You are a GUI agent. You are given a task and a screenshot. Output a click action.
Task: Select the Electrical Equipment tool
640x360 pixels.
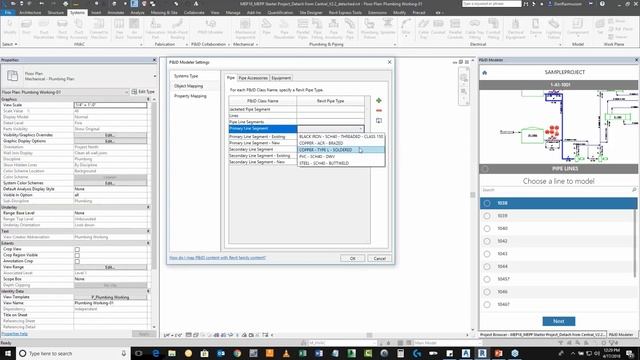[516, 28]
